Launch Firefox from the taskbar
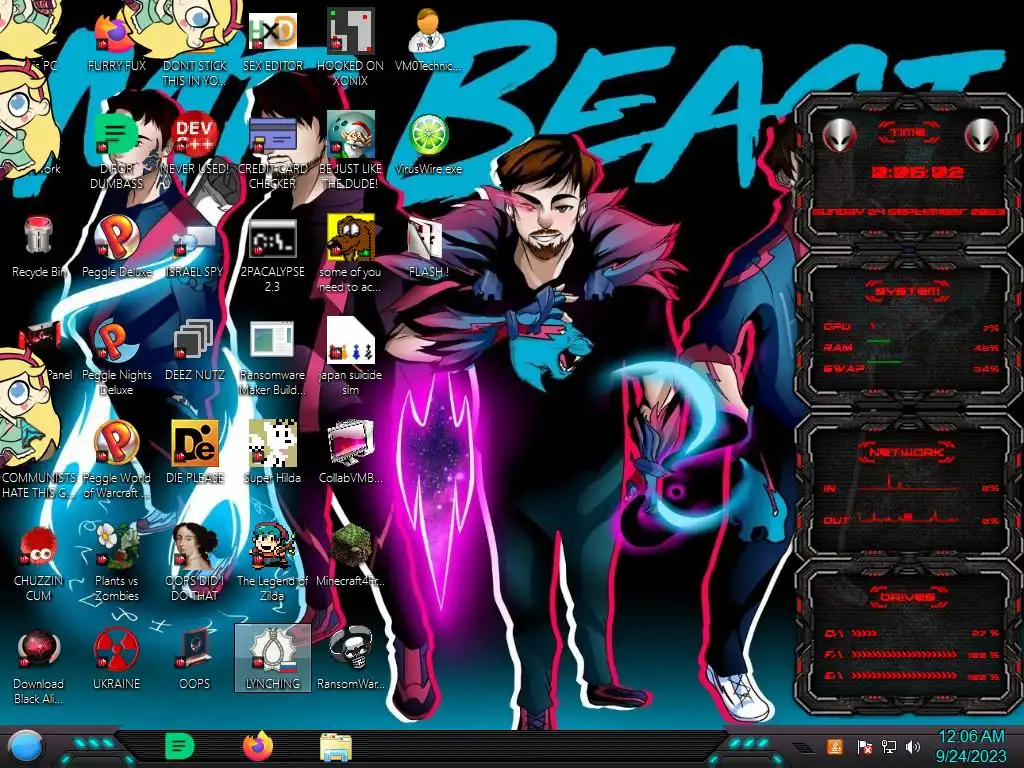 [258, 746]
